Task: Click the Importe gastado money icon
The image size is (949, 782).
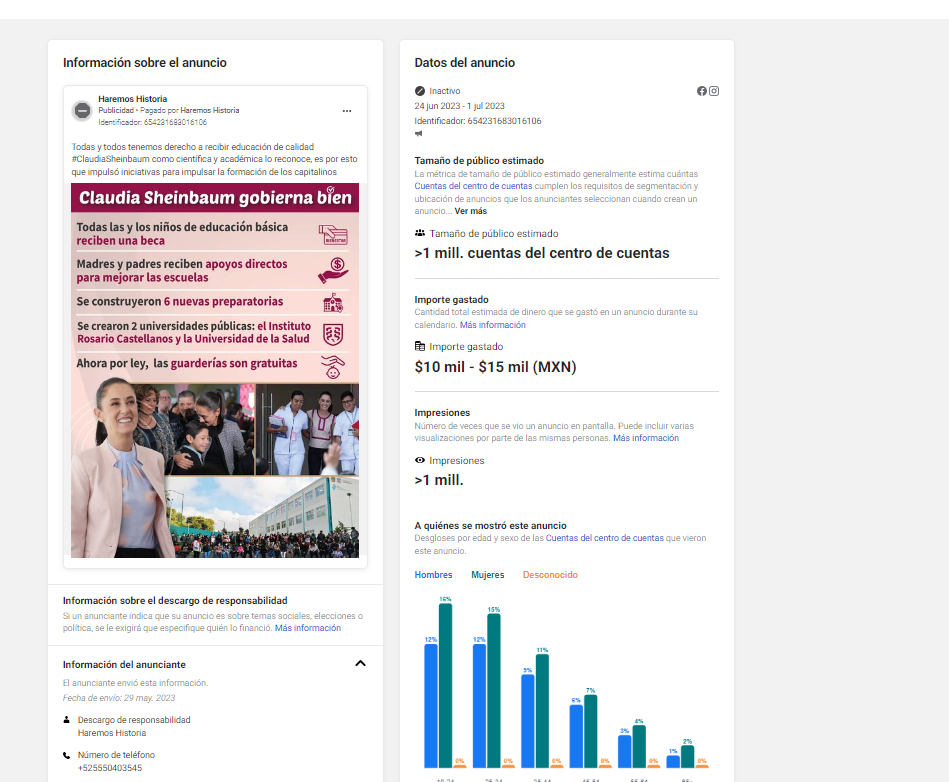Action: (420, 347)
